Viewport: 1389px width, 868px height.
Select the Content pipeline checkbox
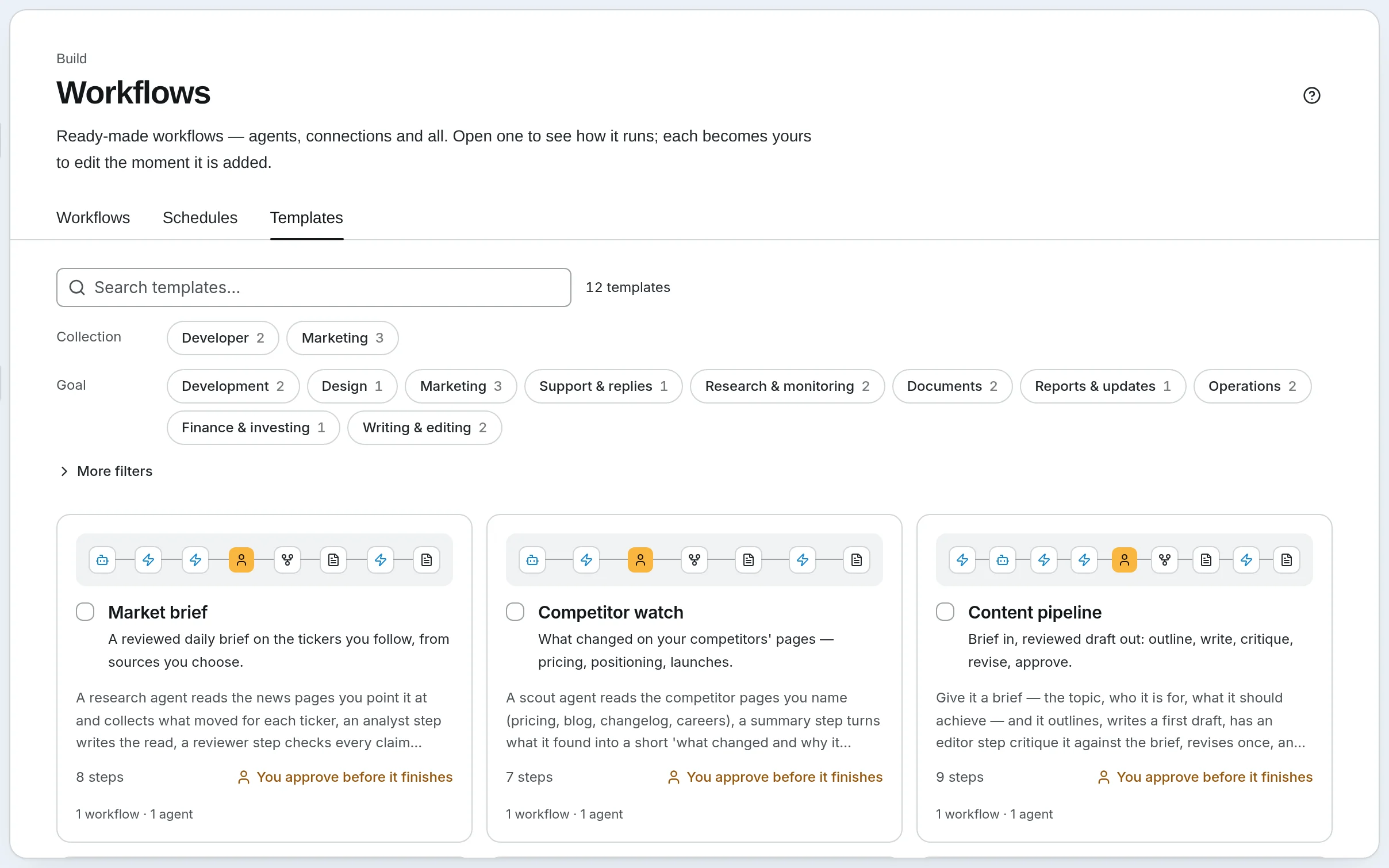click(x=945, y=612)
